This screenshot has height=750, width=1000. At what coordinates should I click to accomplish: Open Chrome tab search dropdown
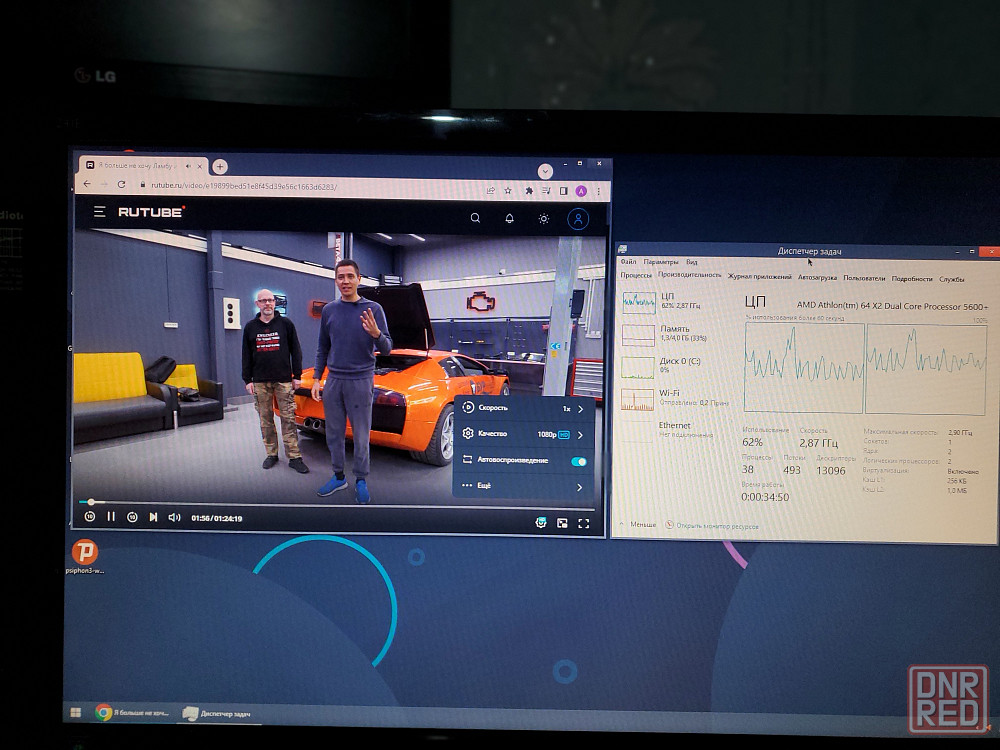545,171
